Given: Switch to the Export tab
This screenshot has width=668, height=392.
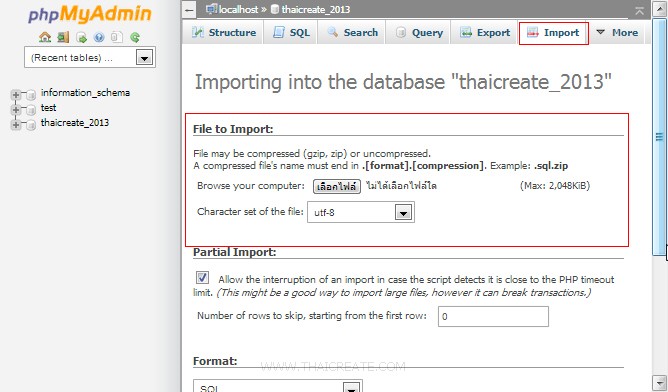Looking at the screenshot, I should [485, 32].
